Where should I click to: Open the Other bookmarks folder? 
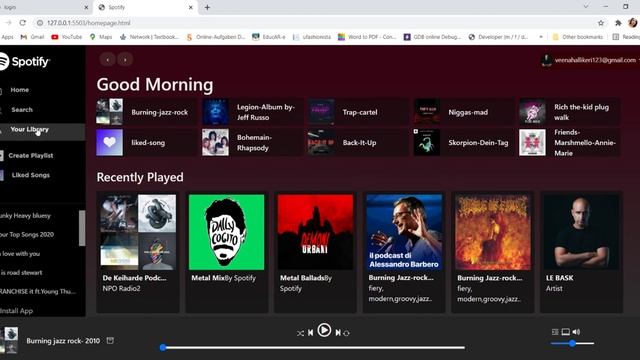coord(578,37)
